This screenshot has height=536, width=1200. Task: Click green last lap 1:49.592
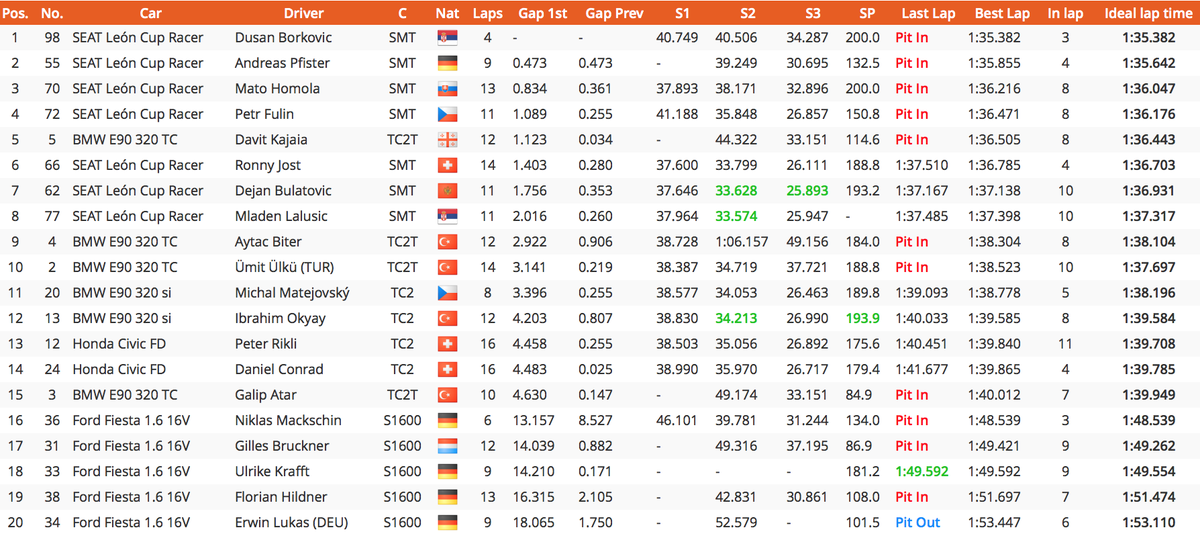click(923, 471)
